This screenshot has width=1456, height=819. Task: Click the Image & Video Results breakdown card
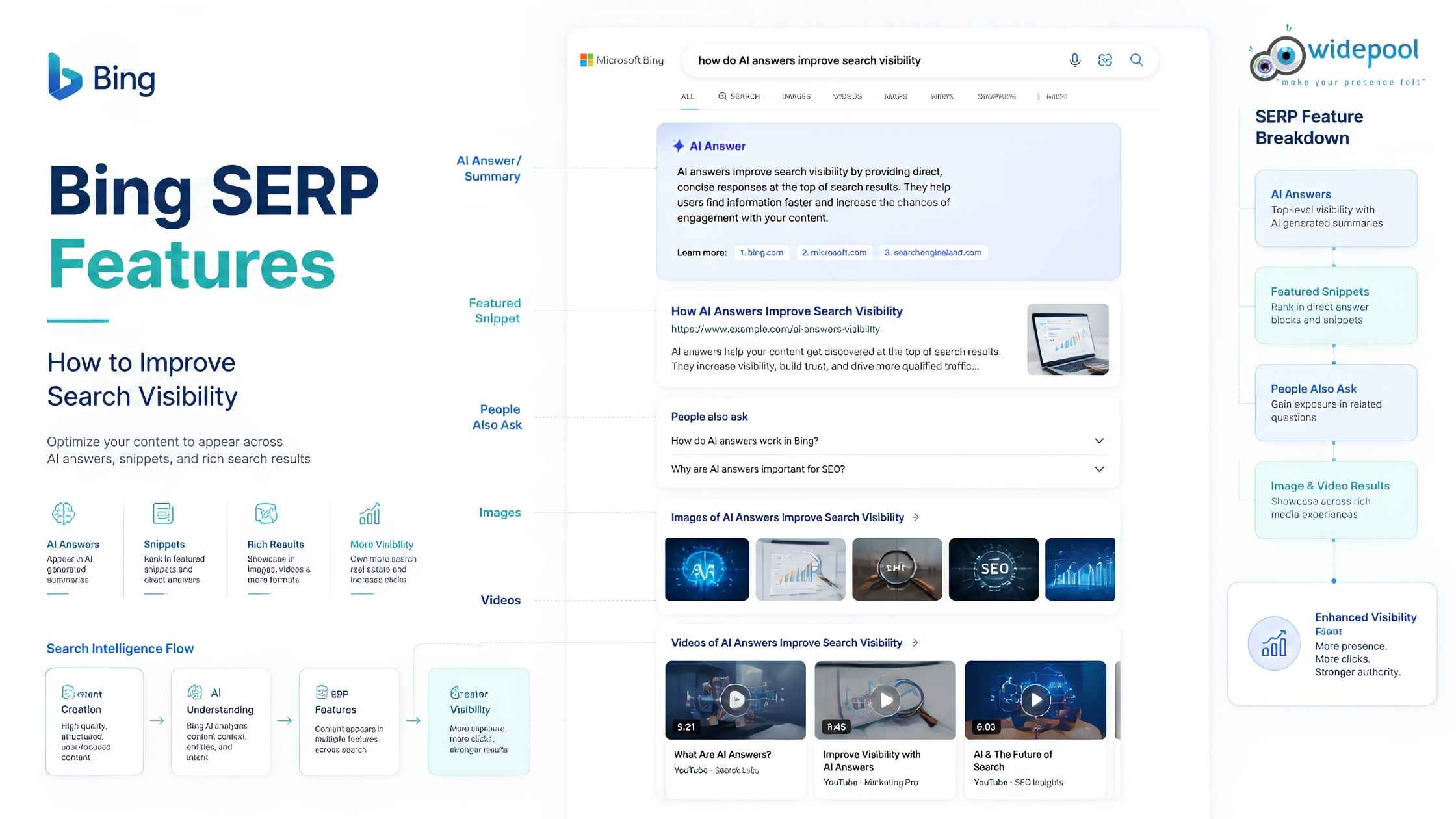(x=1336, y=500)
